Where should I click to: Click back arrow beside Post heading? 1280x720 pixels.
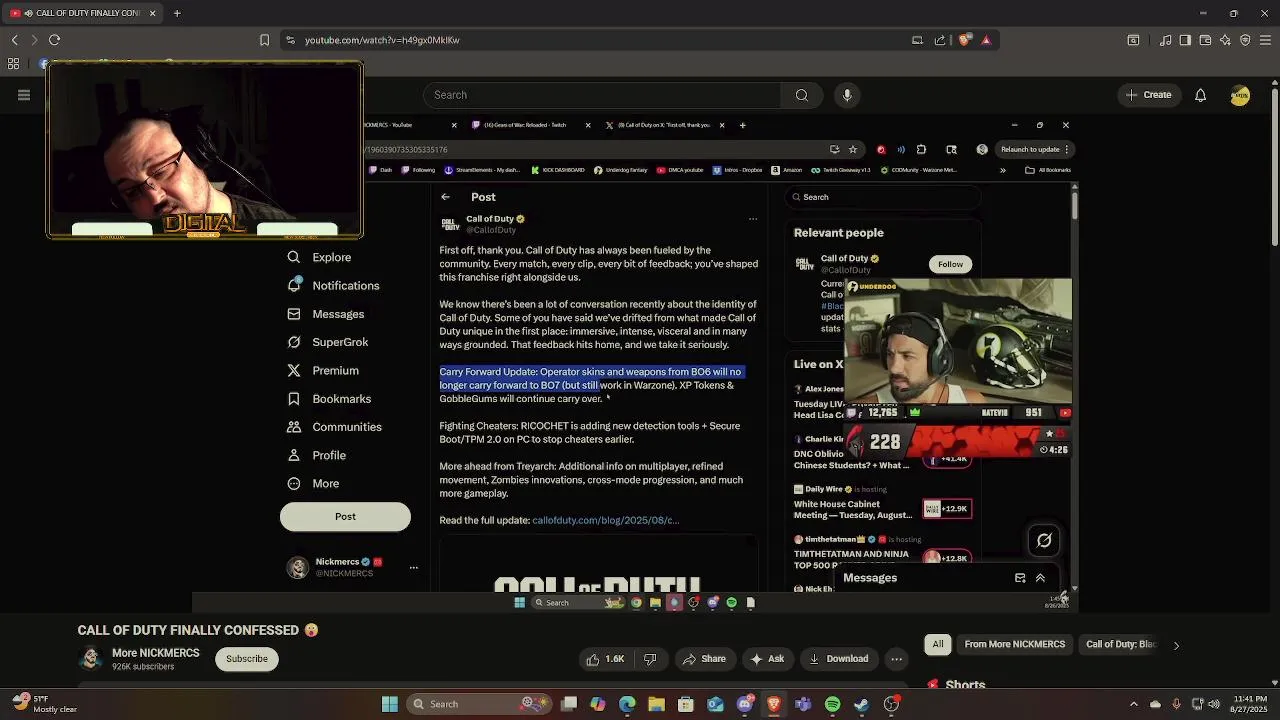(445, 197)
